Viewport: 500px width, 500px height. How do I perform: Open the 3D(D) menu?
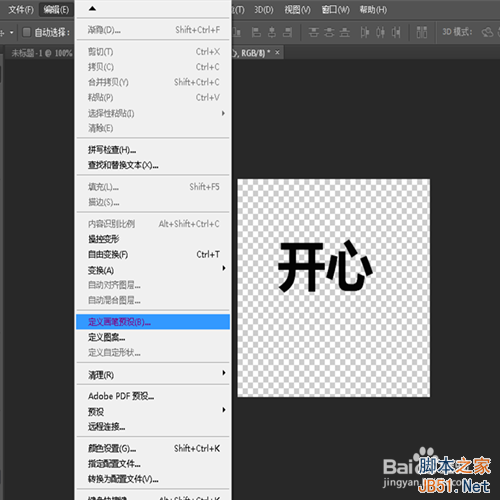click(264, 10)
